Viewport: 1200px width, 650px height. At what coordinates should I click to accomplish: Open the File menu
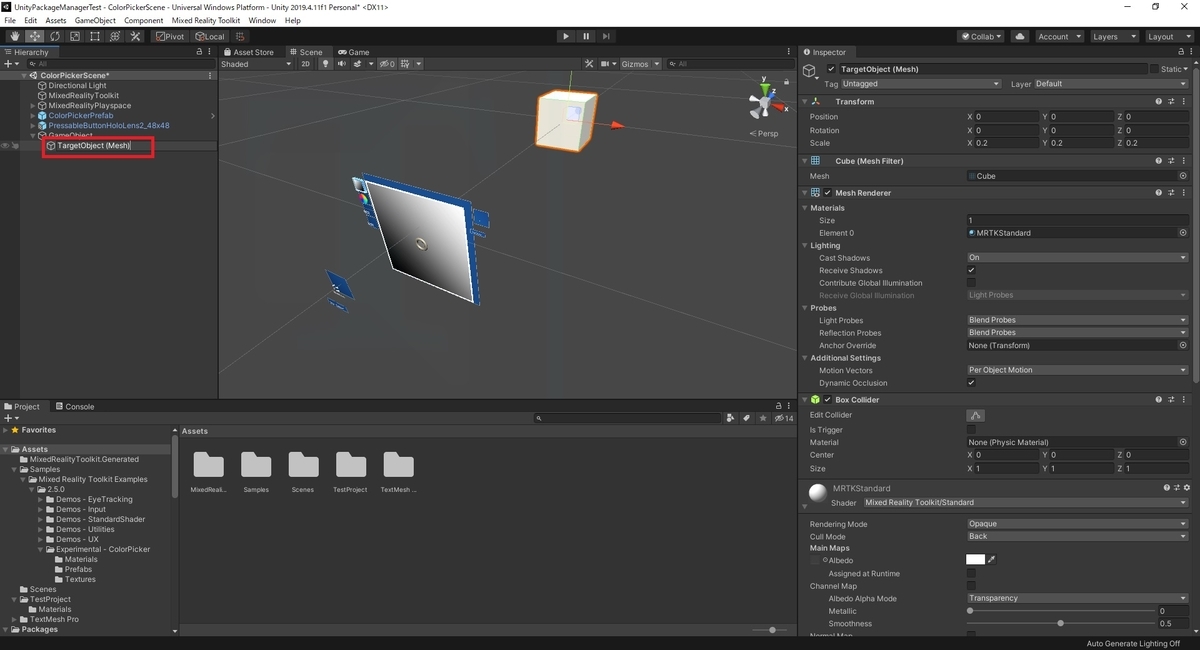(11, 20)
